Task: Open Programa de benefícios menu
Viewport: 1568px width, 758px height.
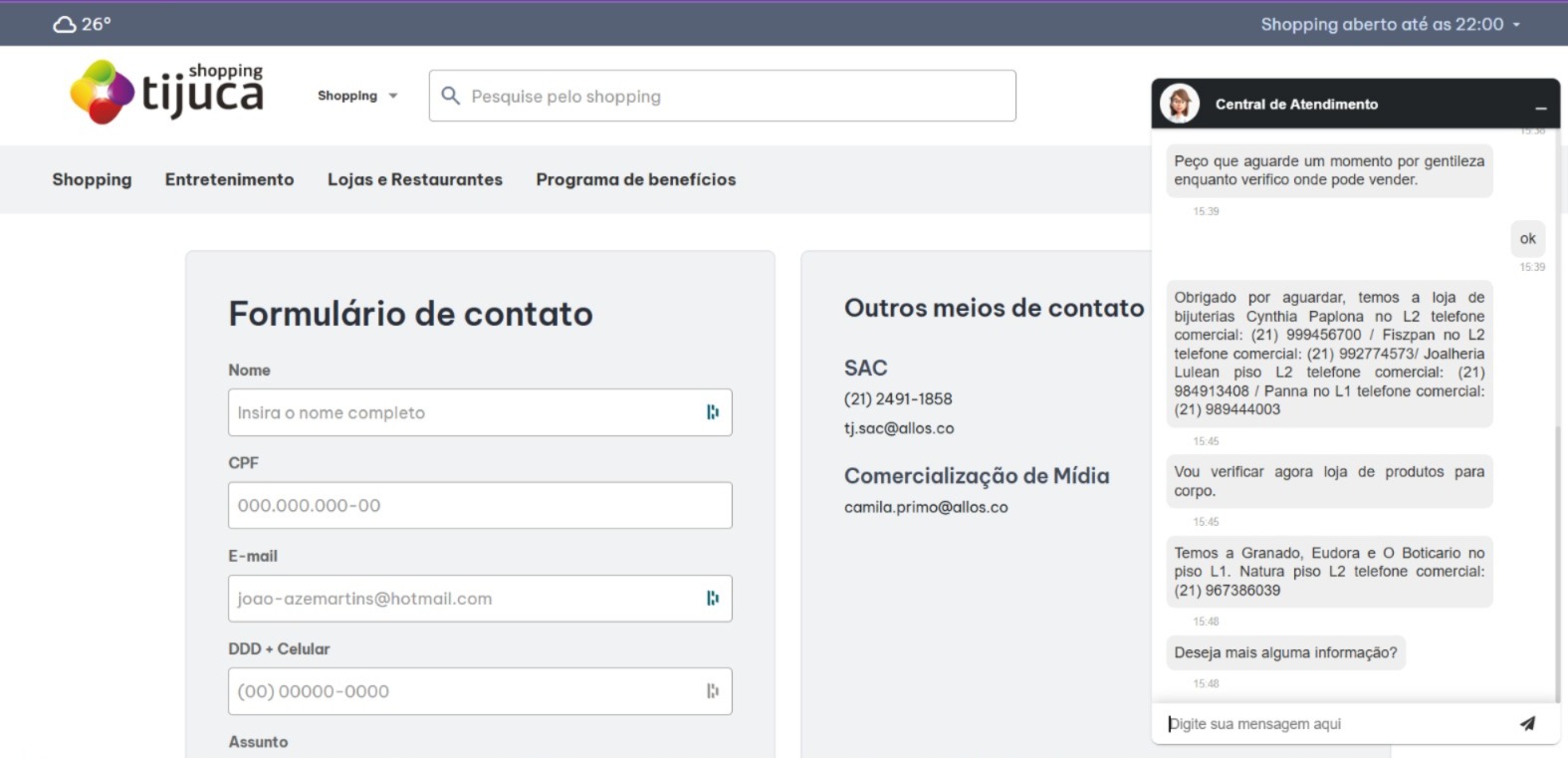Action: (636, 179)
